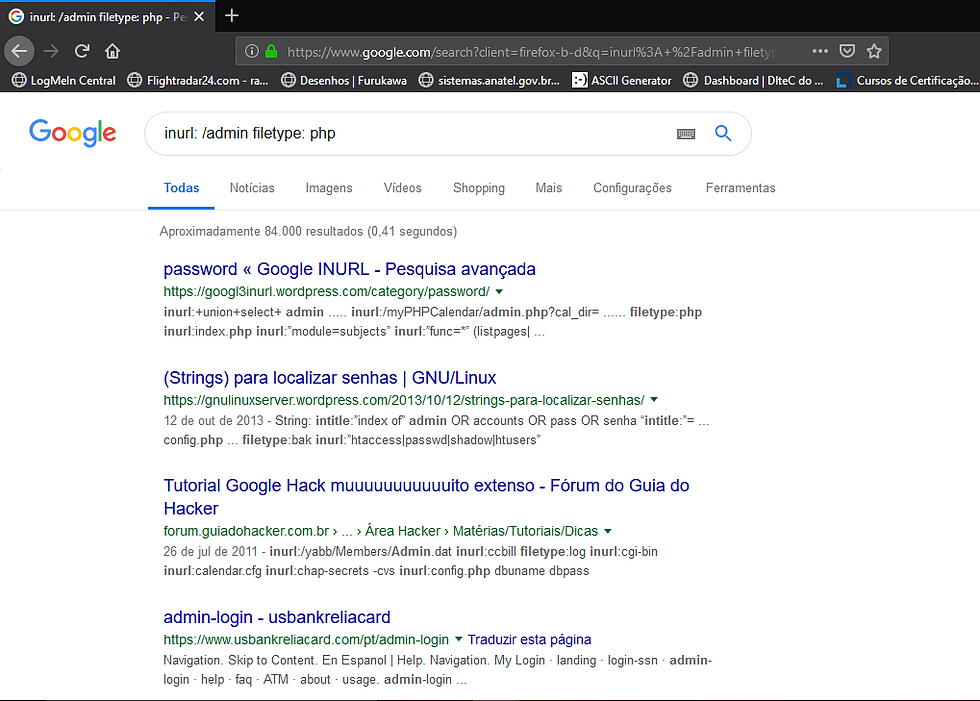The image size is (980, 701).
Task: Open Cursos de Certificação bookmark
Action: click(908, 80)
